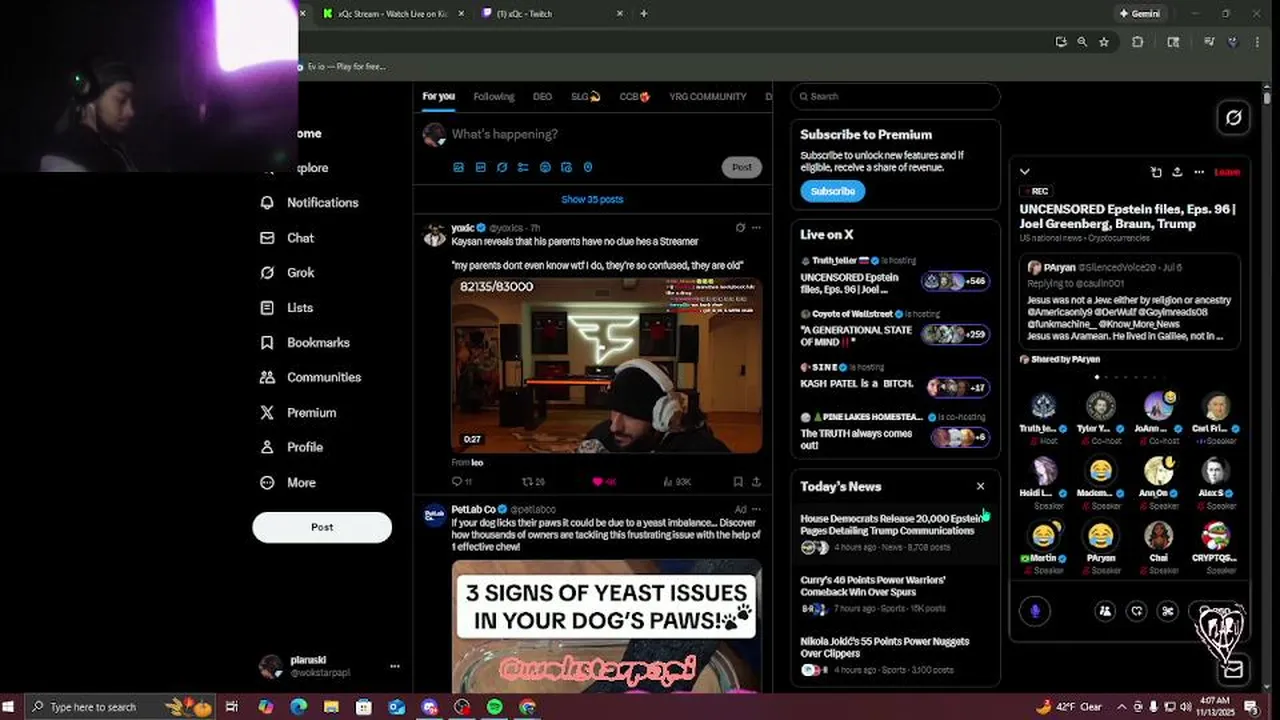The height and width of the screenshot is (720, 1280).
Task: Switch to the CCB tab
Action: tap(635, 97)
